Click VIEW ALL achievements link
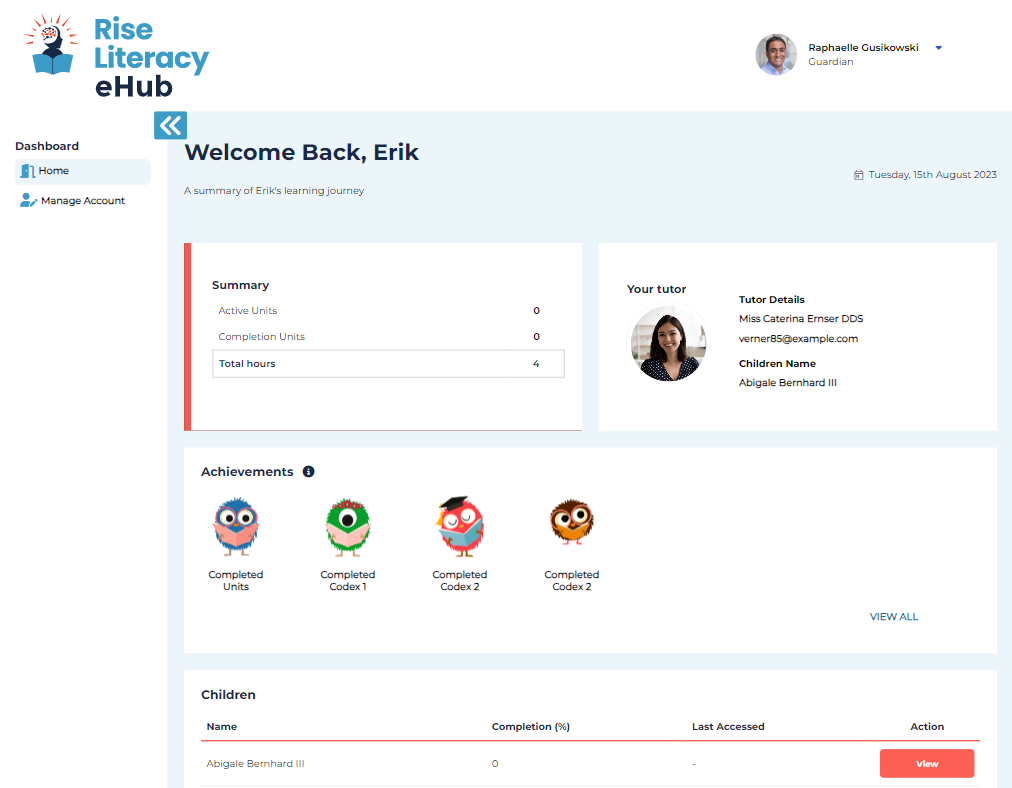This screenshot has height=788, width=1012. [x=894, y=617]
